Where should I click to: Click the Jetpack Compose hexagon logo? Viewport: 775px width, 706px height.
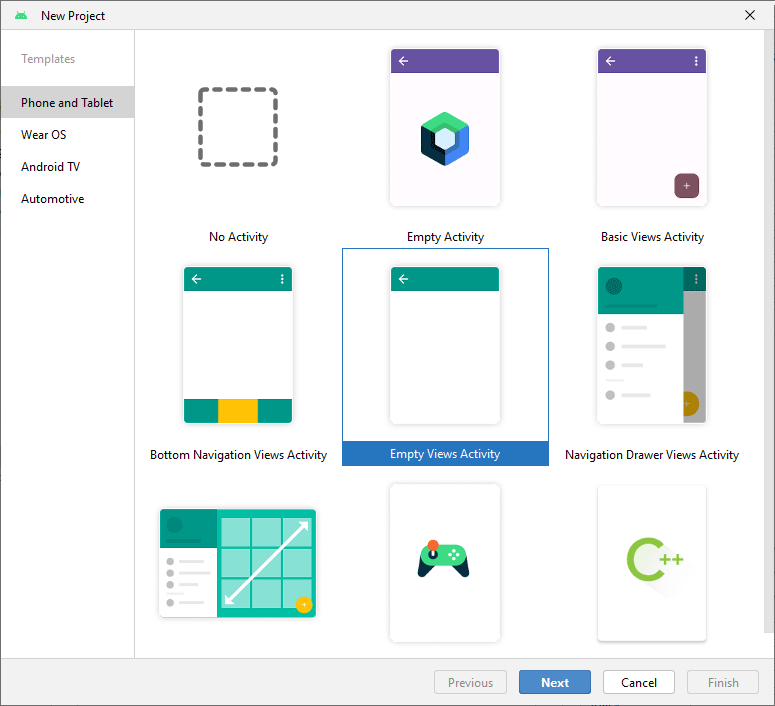click(x=445, y=139)
